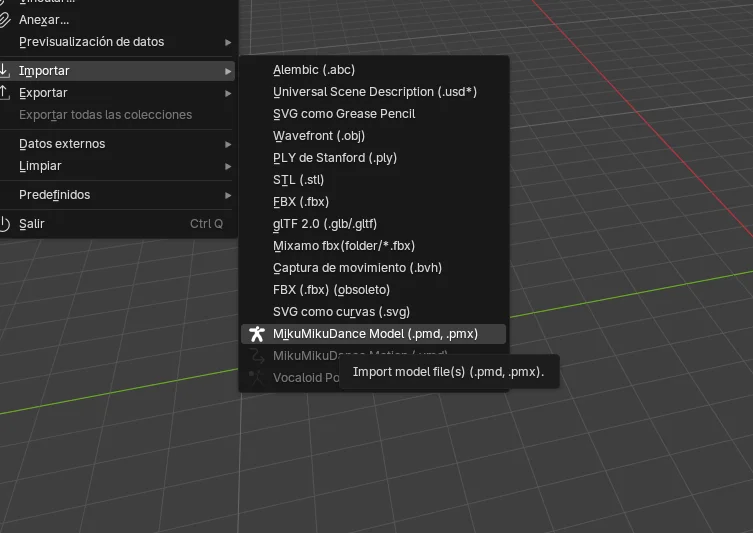Open the Datos externos submenu
753x533 pixels.
tap(117, 144)
